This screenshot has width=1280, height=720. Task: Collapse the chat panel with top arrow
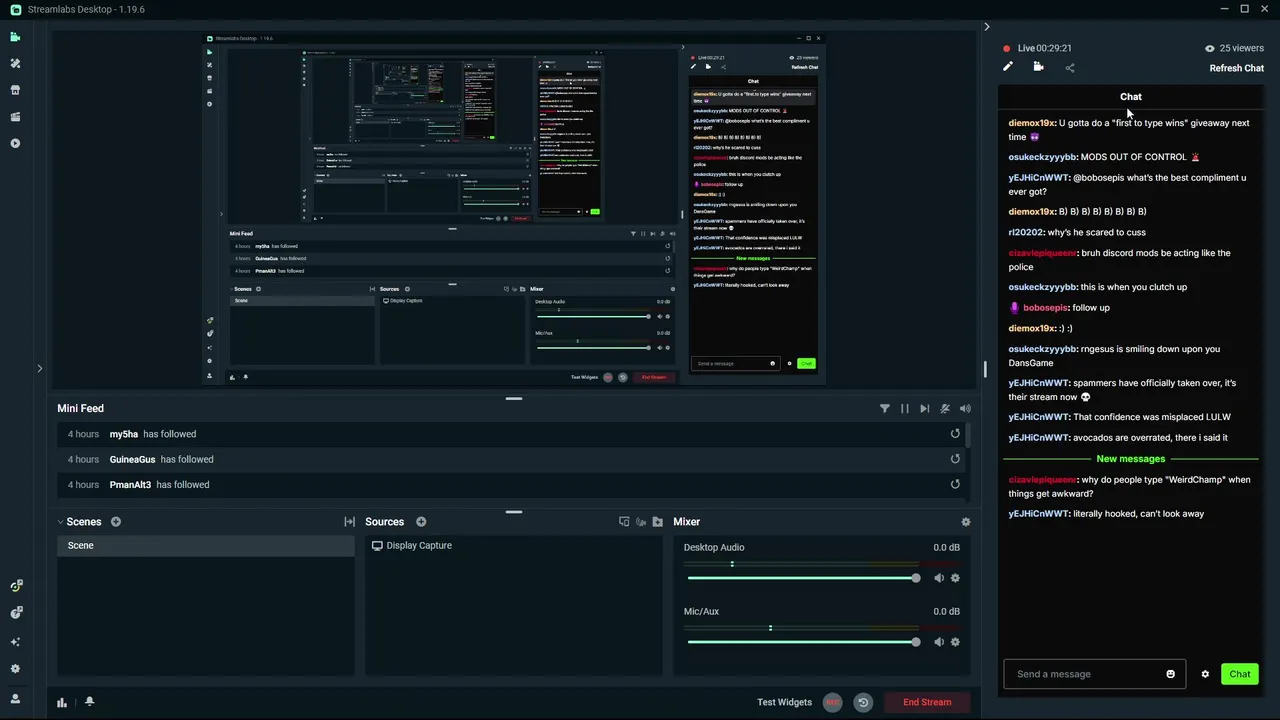point(986,27)
